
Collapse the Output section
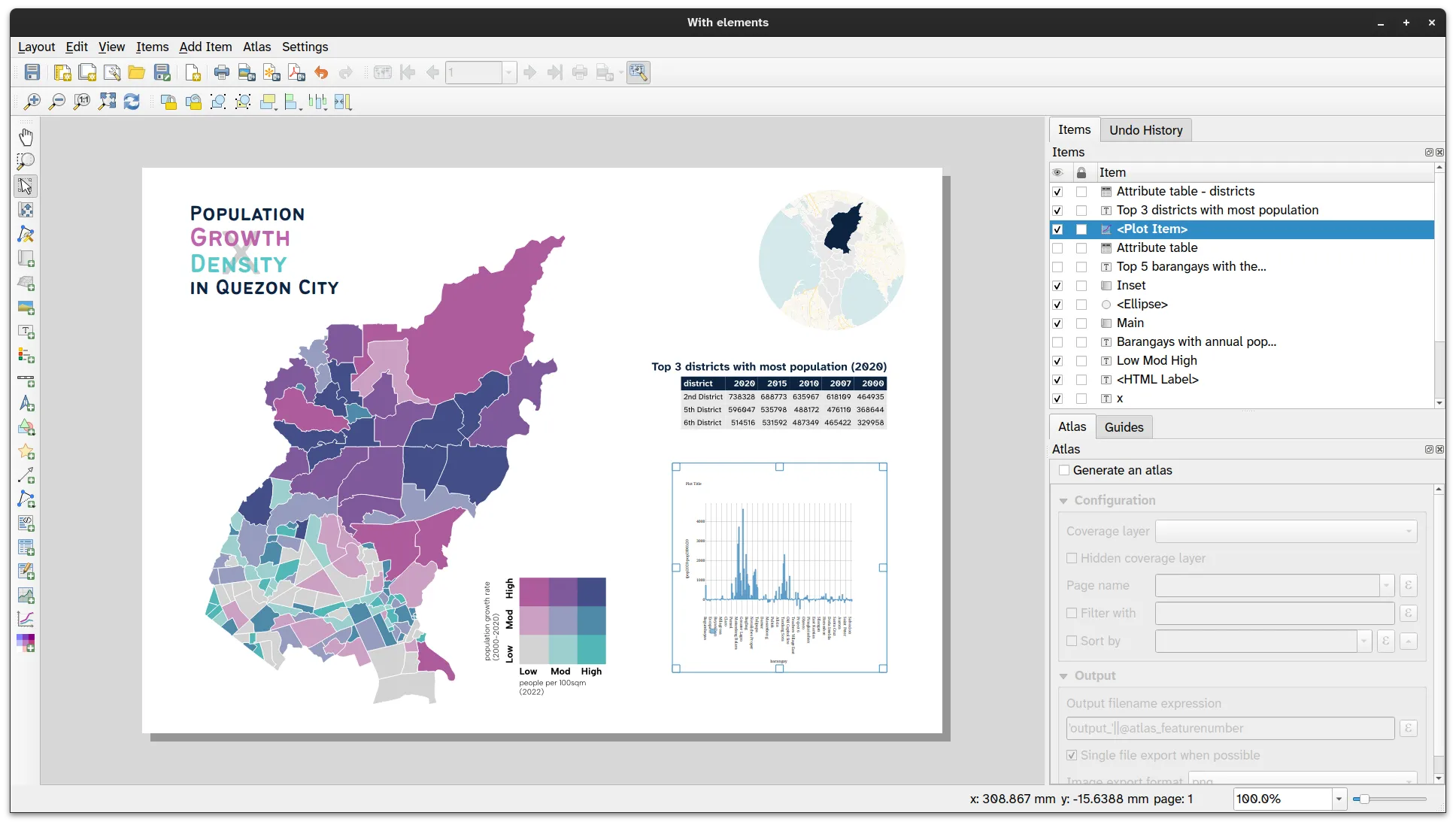(1063, 676)
